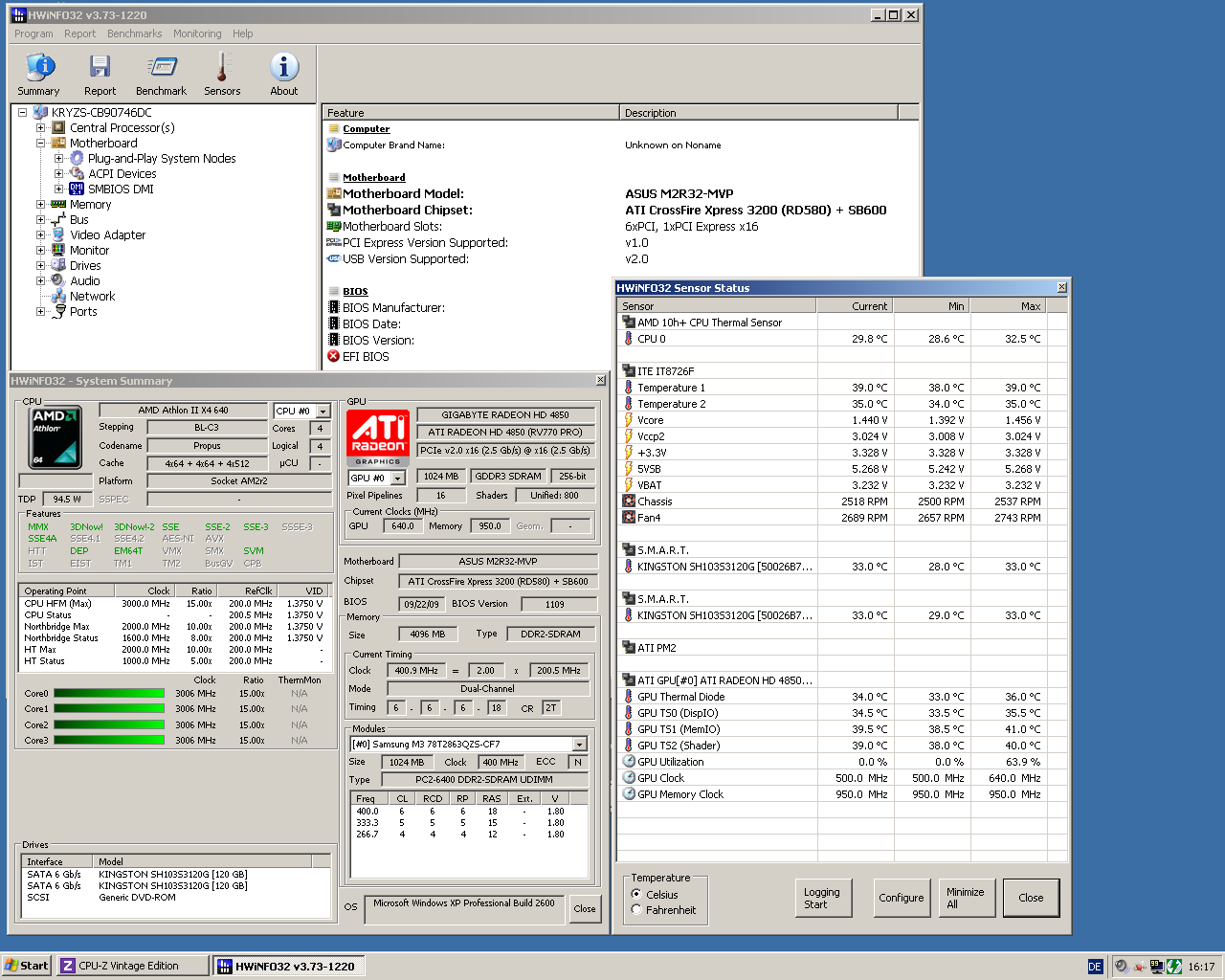Select the Audio tree node icon
This screenshot has height=980, width=1225.
coord(58,280)
